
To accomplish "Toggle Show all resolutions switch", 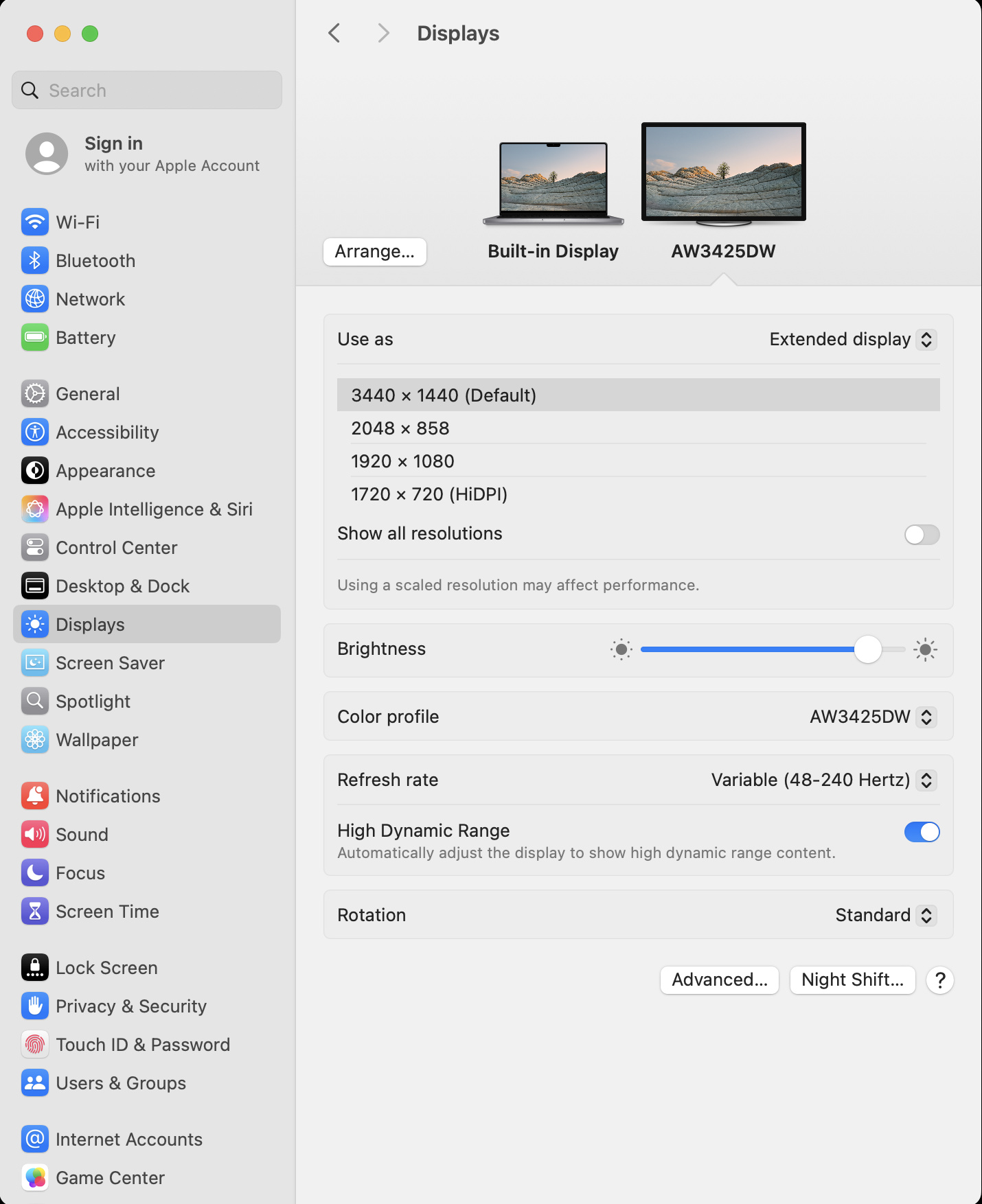I will [x=922, y=534].
